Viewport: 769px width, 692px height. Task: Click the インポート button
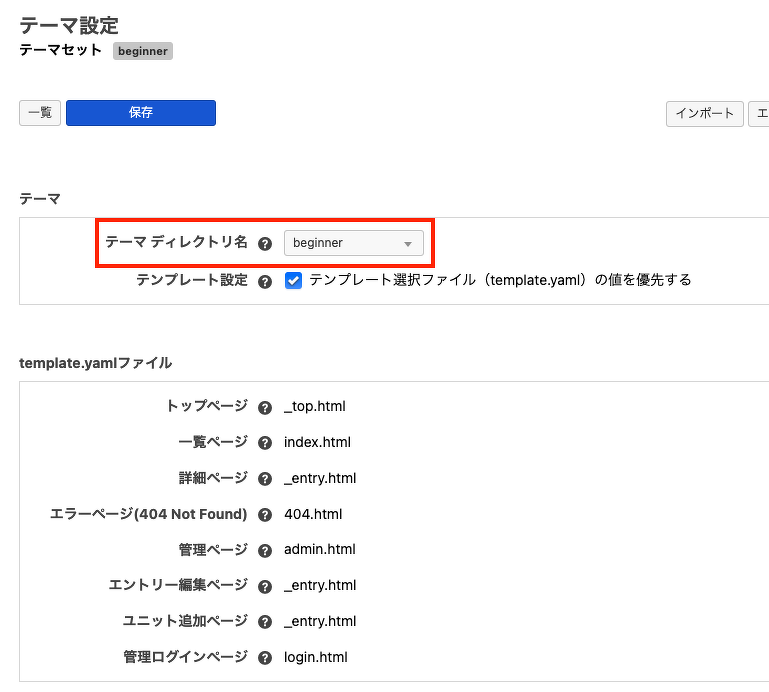click(705, 114)
